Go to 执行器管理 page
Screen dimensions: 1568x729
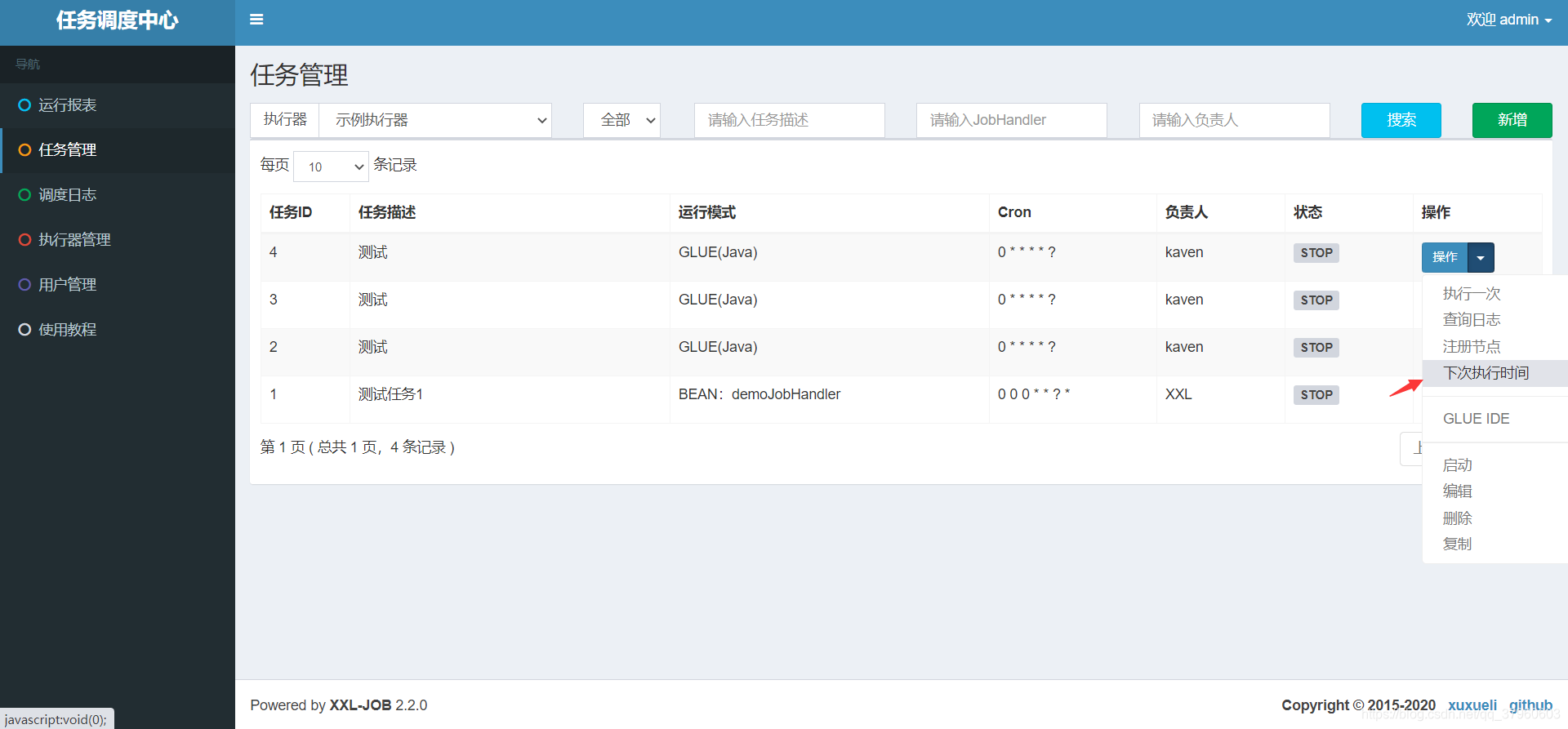pyautogui.click(x=118, y=240)
